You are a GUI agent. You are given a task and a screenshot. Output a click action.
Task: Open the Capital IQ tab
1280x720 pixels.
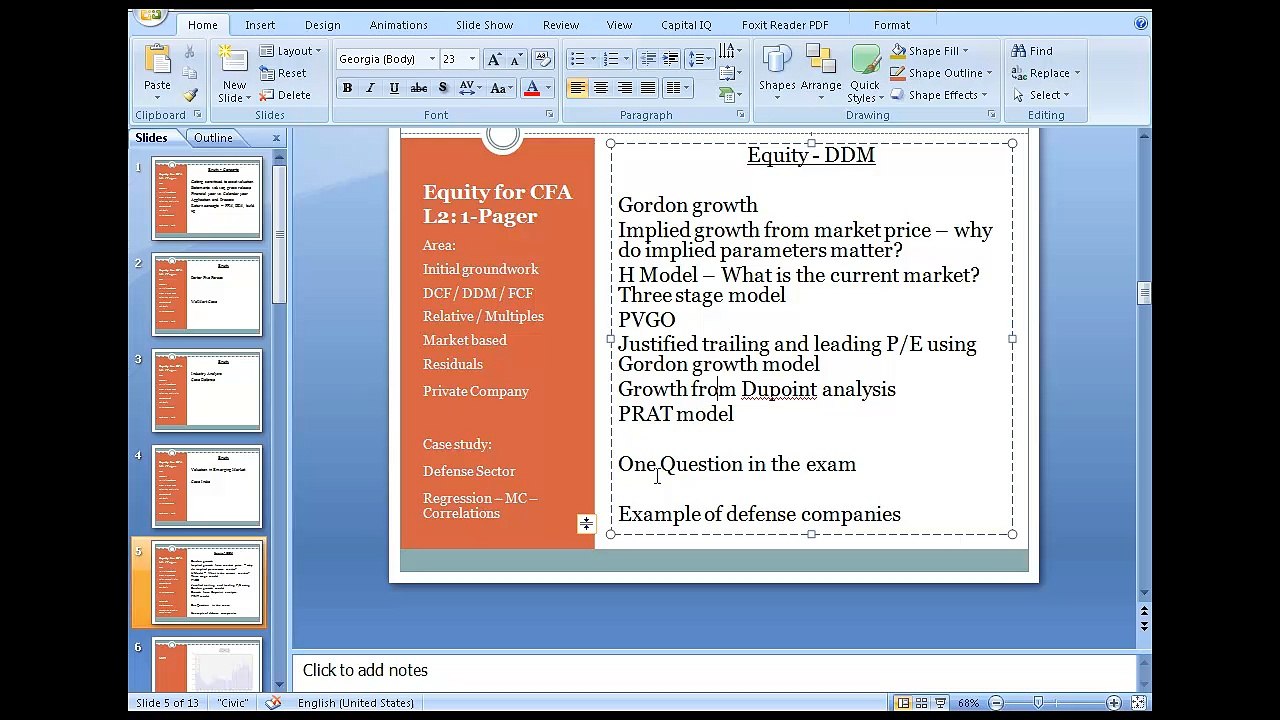[x=686, y=25]
